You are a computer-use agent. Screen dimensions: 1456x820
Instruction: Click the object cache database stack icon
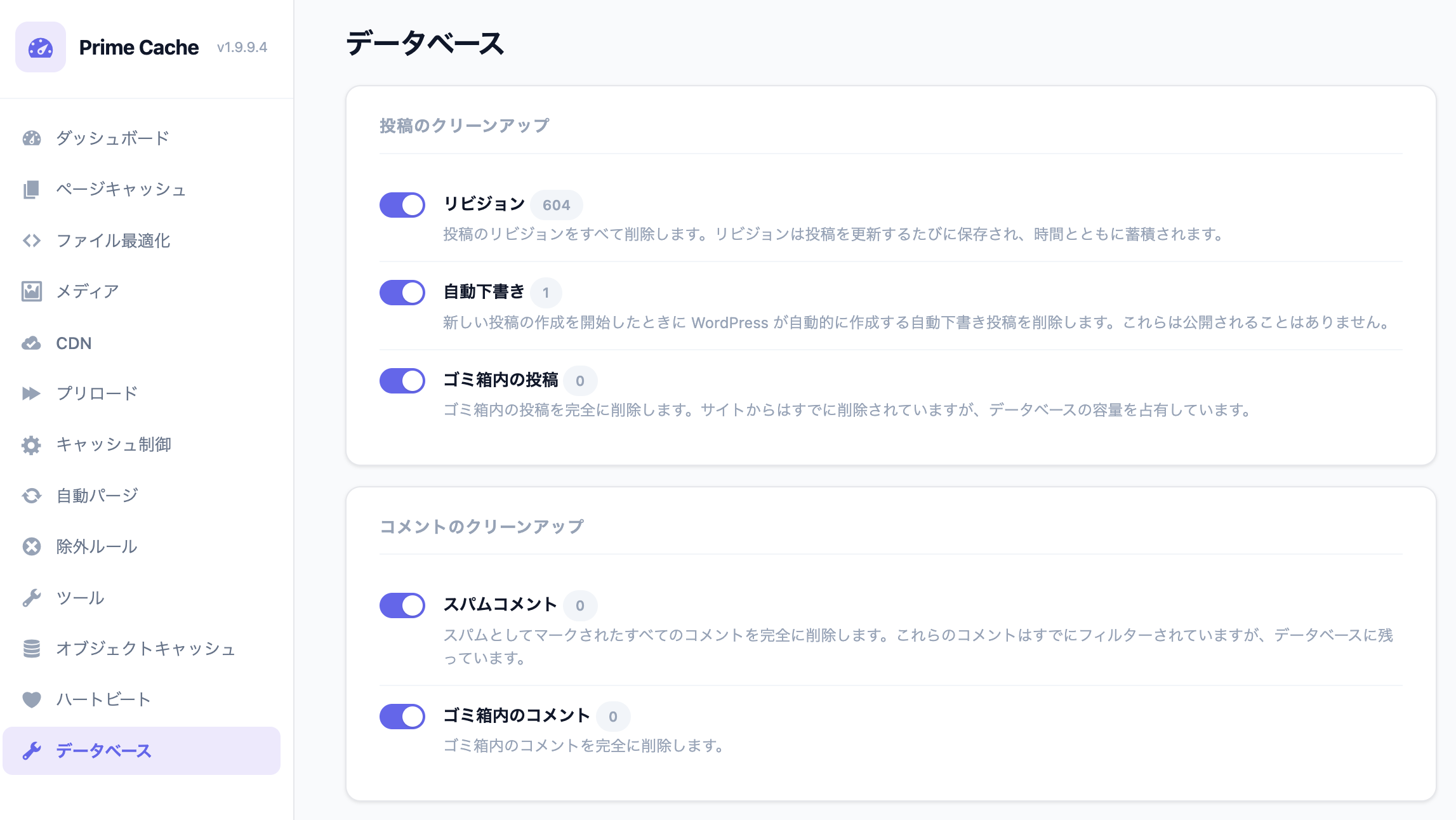pyautogui.click(x=32, y=649)
